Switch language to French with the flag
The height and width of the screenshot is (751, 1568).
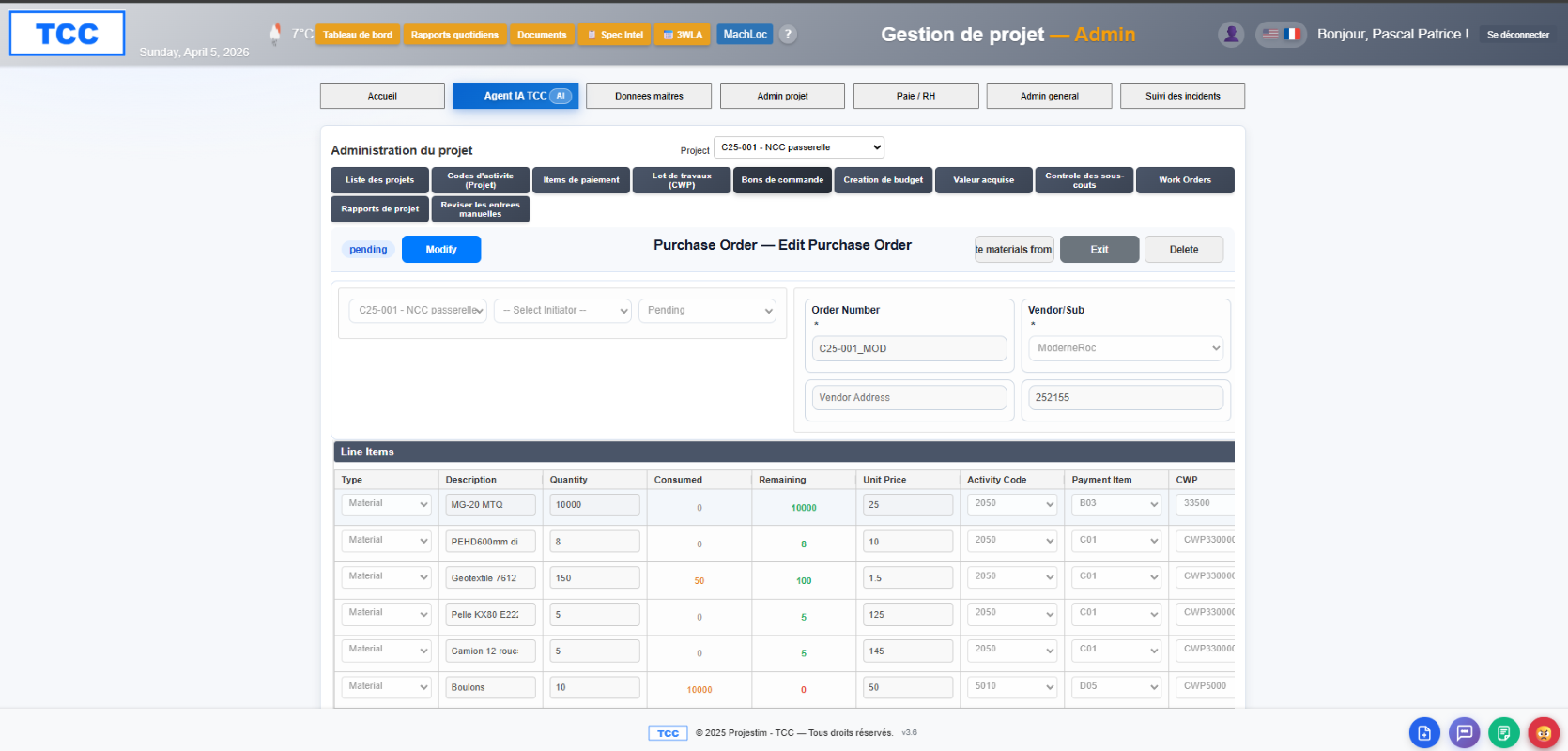pos(1292,34)
